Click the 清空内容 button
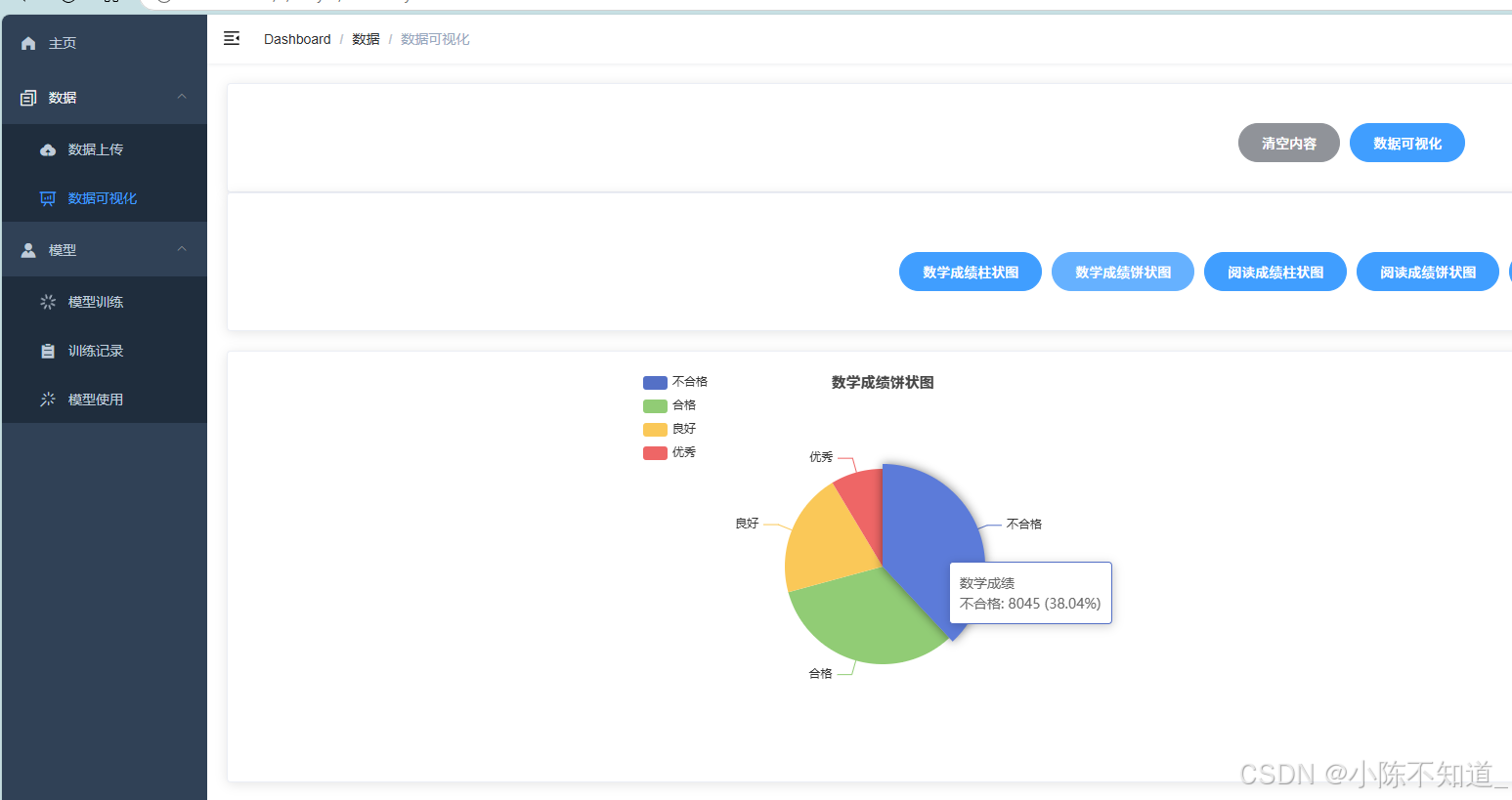 [1288, 143]
